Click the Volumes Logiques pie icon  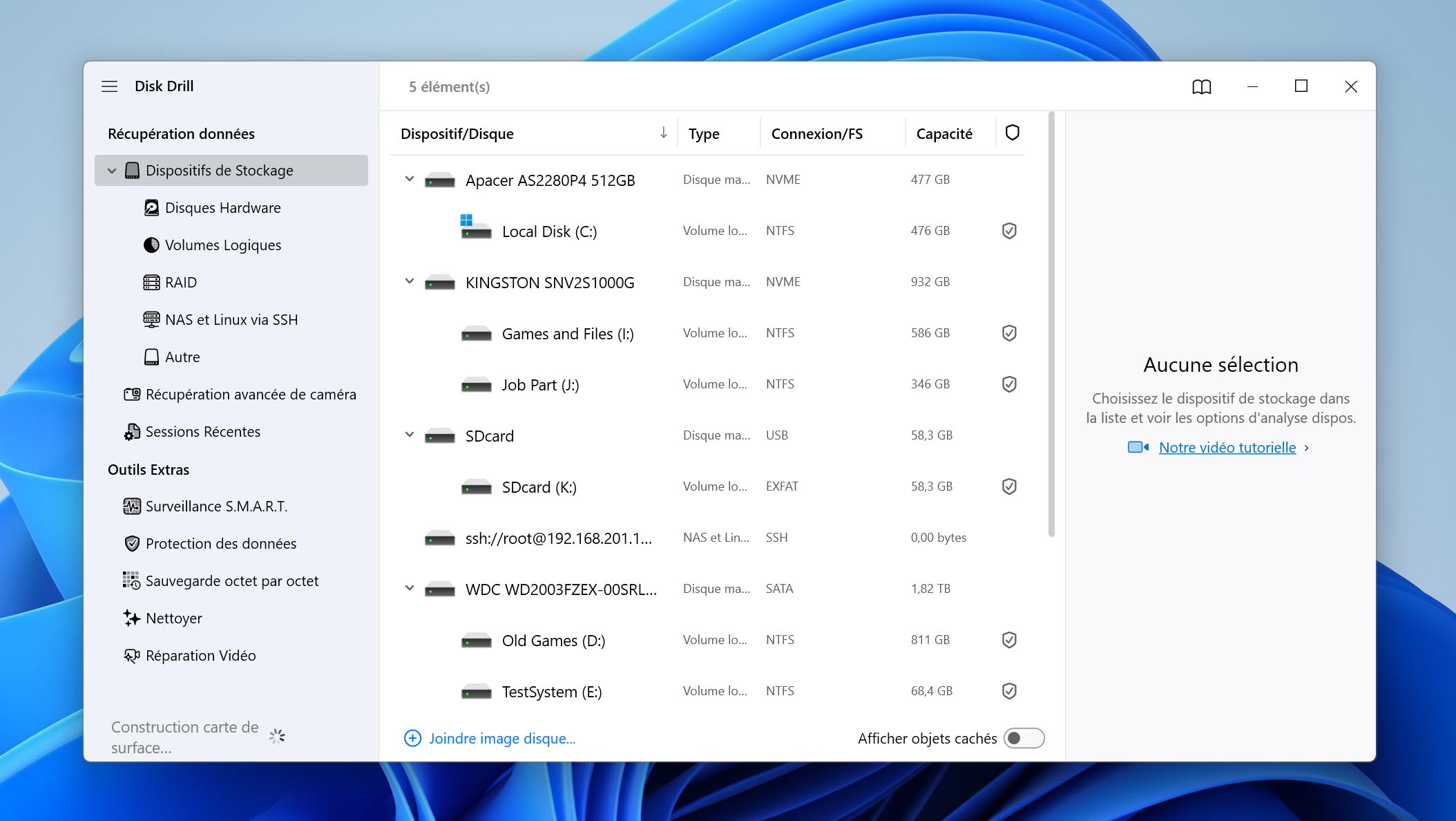(151, 245)
